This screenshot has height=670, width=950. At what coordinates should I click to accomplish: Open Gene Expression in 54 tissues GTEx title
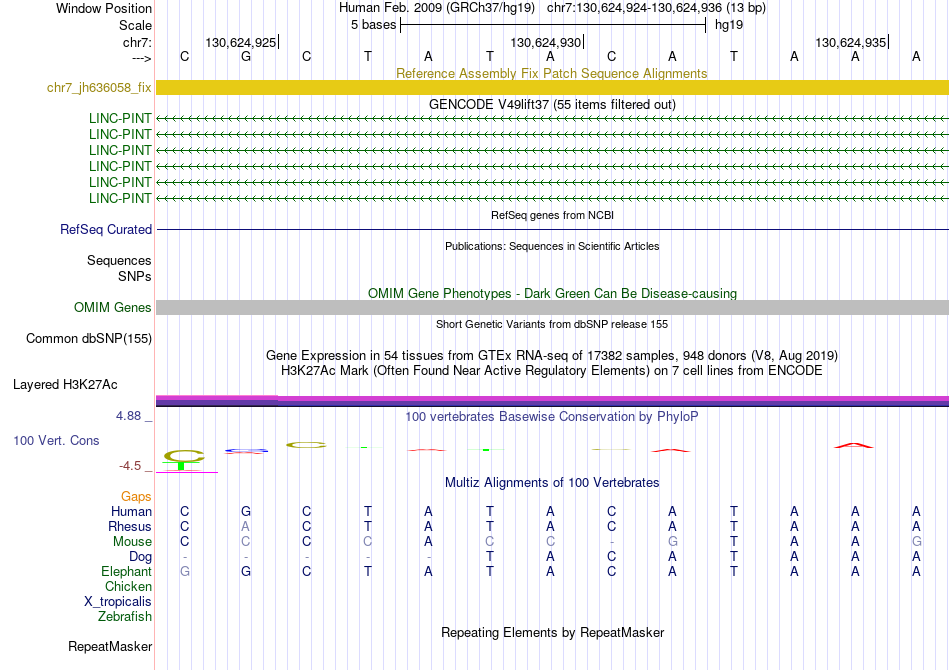tap(552, 355)
